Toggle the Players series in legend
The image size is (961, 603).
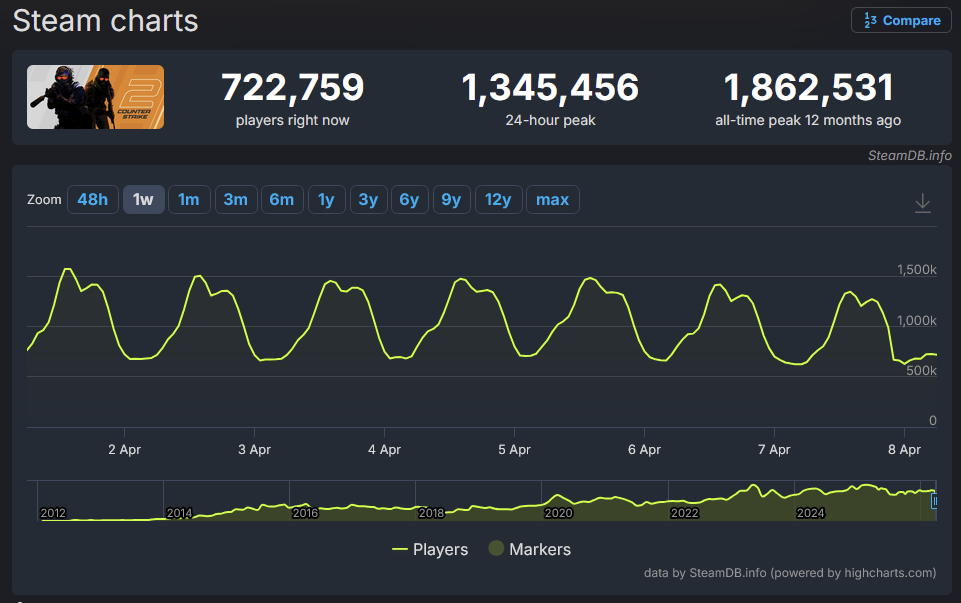[430, 549]
